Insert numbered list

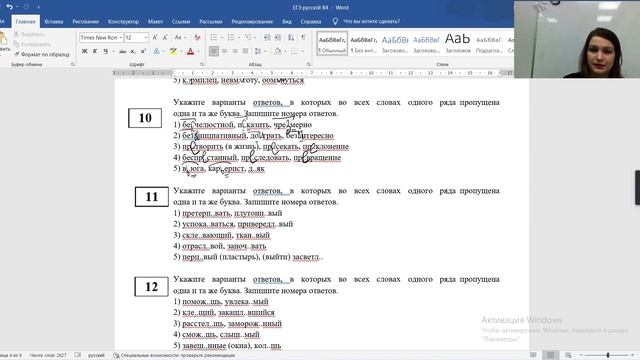point(231,38)
